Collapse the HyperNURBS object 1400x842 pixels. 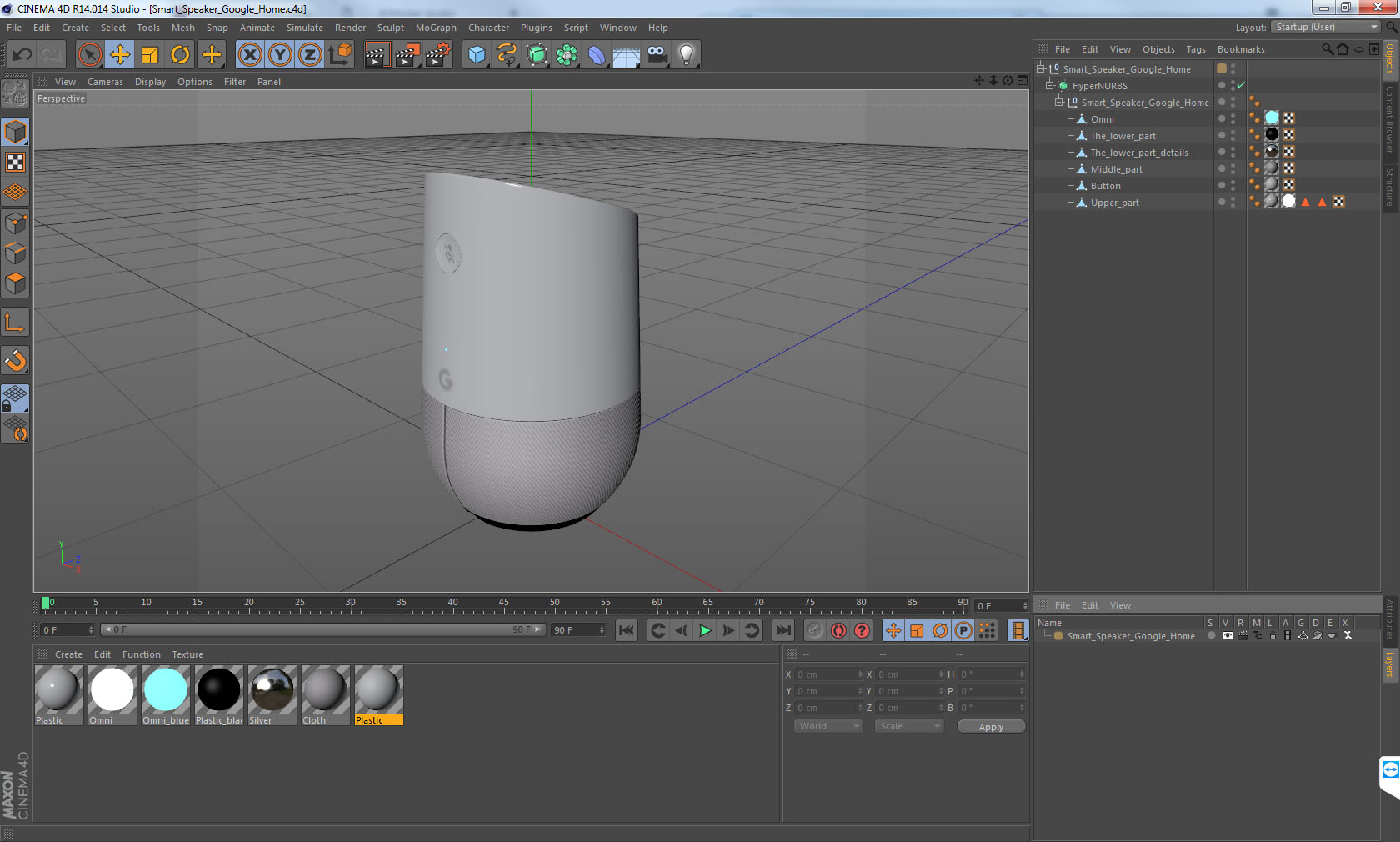1050,86
